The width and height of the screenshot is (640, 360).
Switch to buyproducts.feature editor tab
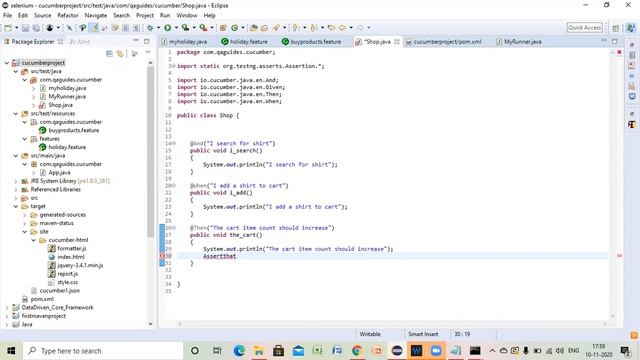point(312,42)
